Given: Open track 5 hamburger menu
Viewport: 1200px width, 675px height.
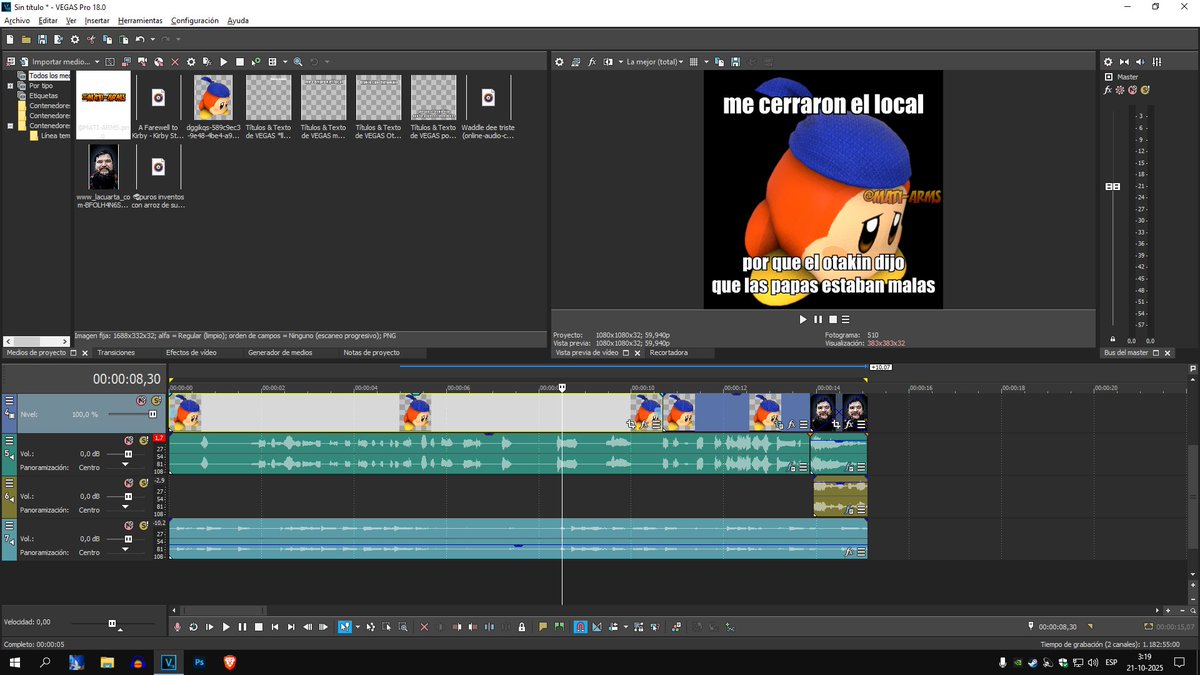Looking at the screenshot, I should tap(9, 440).
